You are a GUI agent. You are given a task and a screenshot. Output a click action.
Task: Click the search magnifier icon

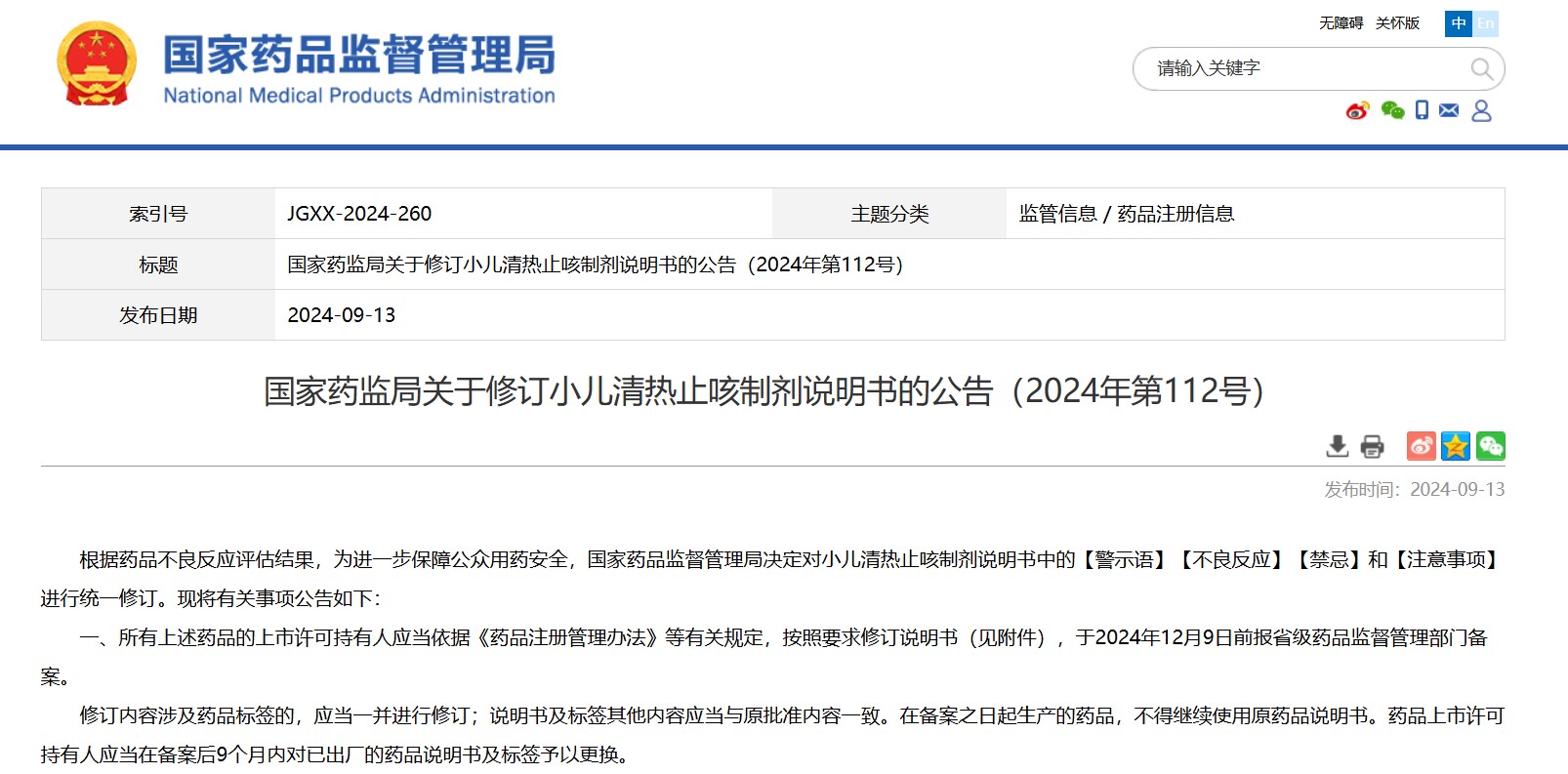pyautogui.click(x=1481, y=69)
